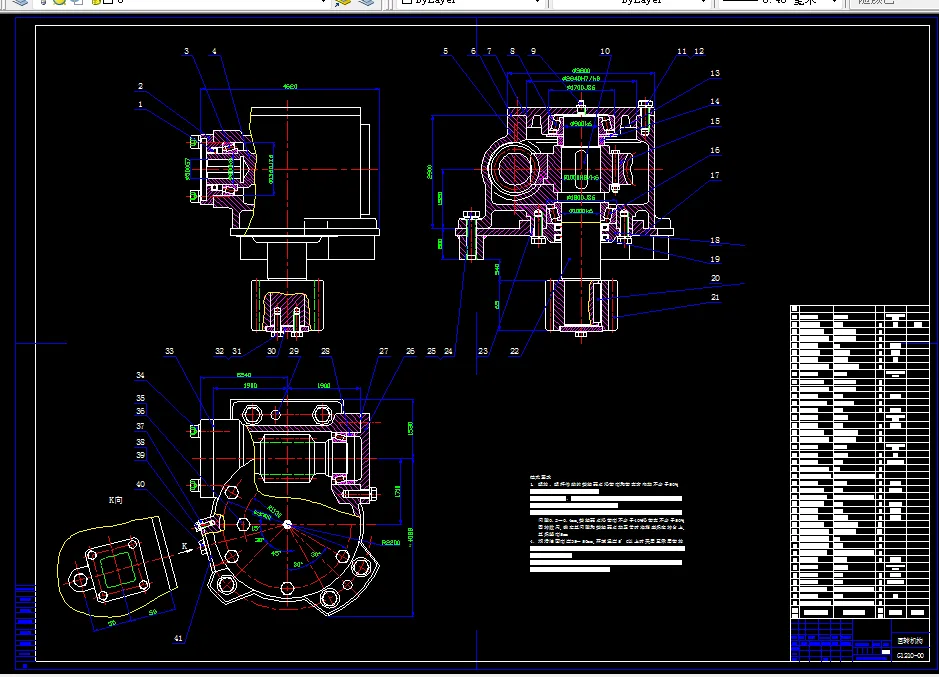Select part balloon number 20
The height and width of the screenshot is (677, 939).
(715, 279)
